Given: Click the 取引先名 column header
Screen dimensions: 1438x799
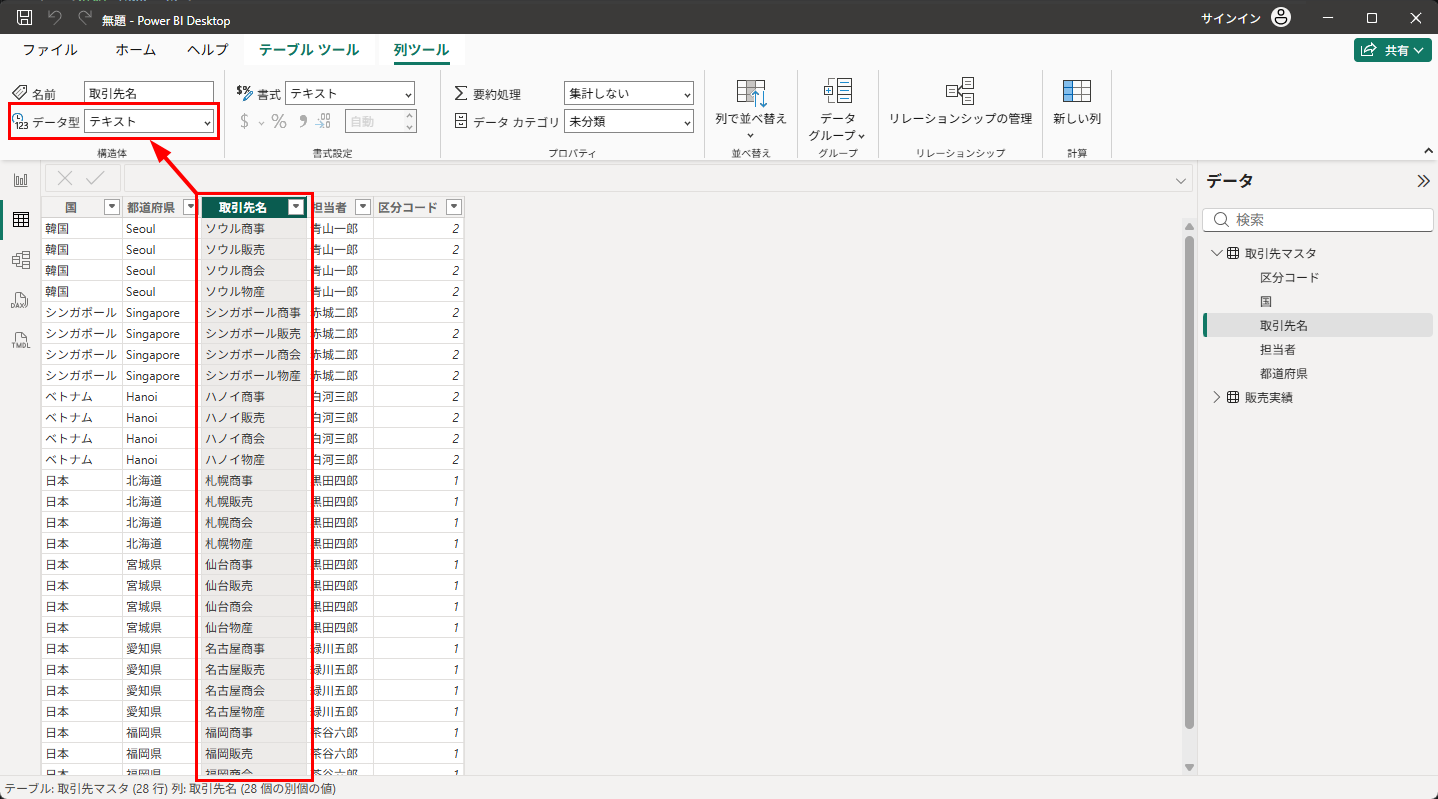Looking at the screenshot, I should 243,207.
